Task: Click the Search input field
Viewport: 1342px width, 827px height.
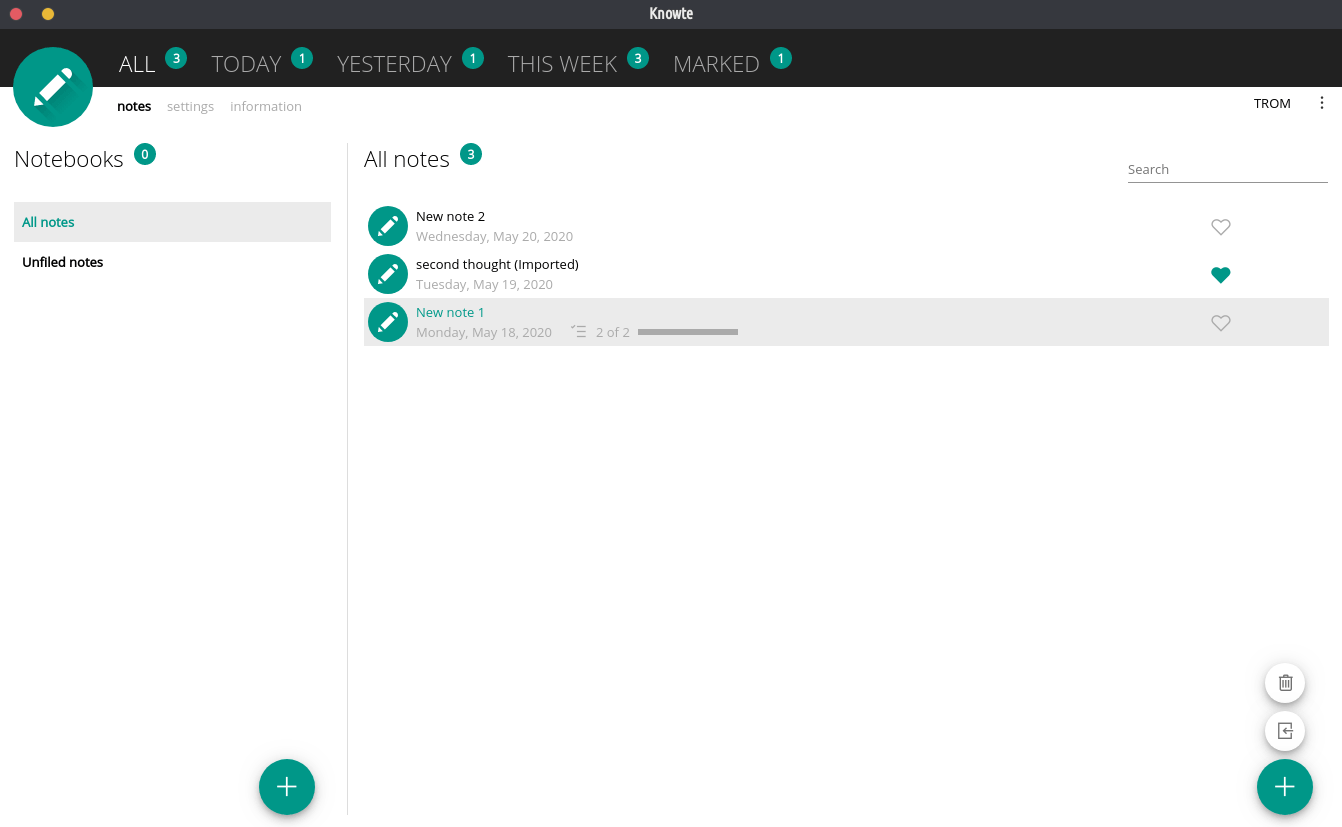Action: pyautogui.click(x=1227, y=170)
